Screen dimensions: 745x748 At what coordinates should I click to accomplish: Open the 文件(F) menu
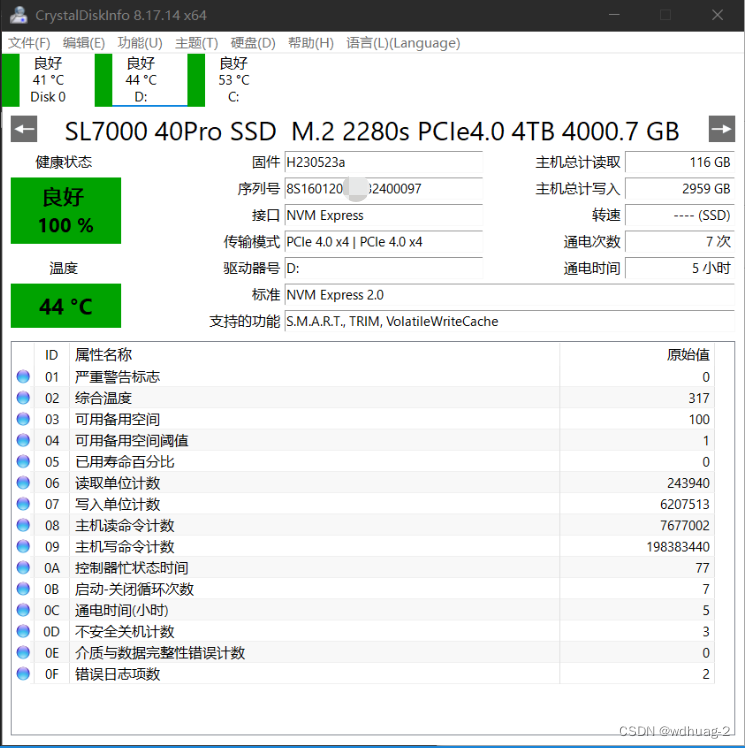click(x=29, y=43)
